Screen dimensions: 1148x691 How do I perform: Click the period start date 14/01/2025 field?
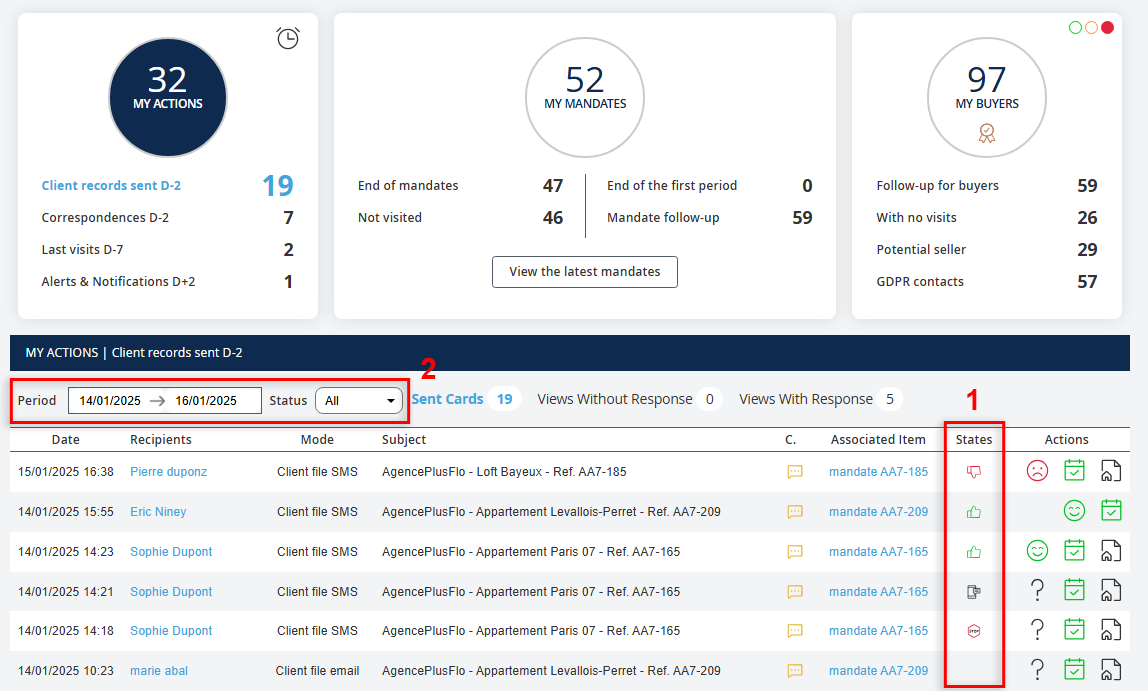(110, 401)
